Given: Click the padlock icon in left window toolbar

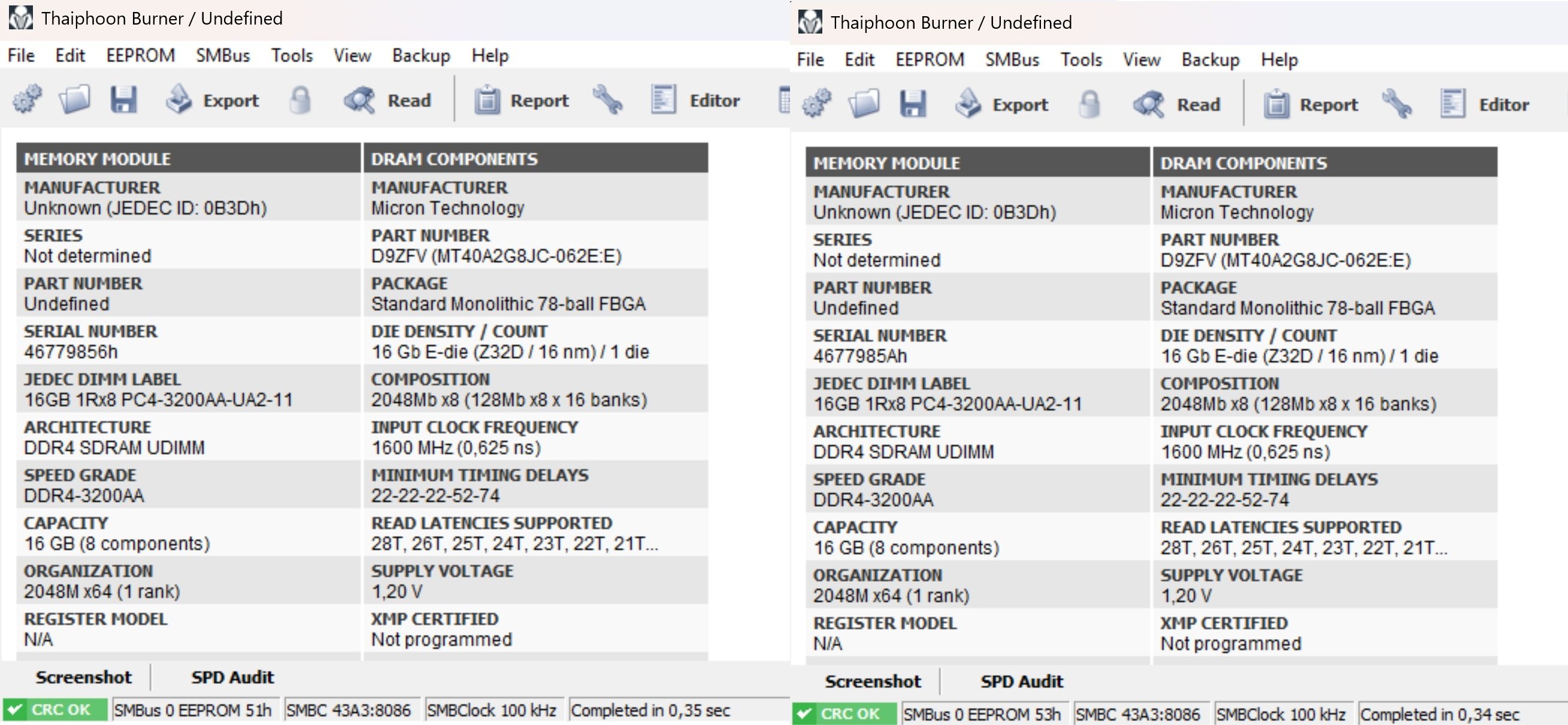Looking at the screenshot, I should tap(299, 100).
